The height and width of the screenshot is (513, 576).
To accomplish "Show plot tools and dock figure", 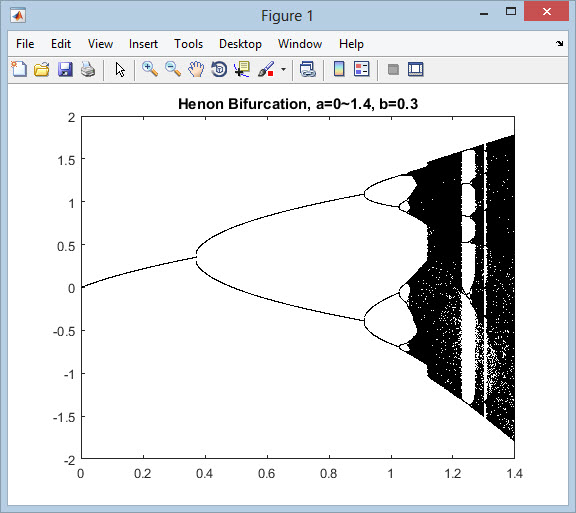I will pos(416,69).
